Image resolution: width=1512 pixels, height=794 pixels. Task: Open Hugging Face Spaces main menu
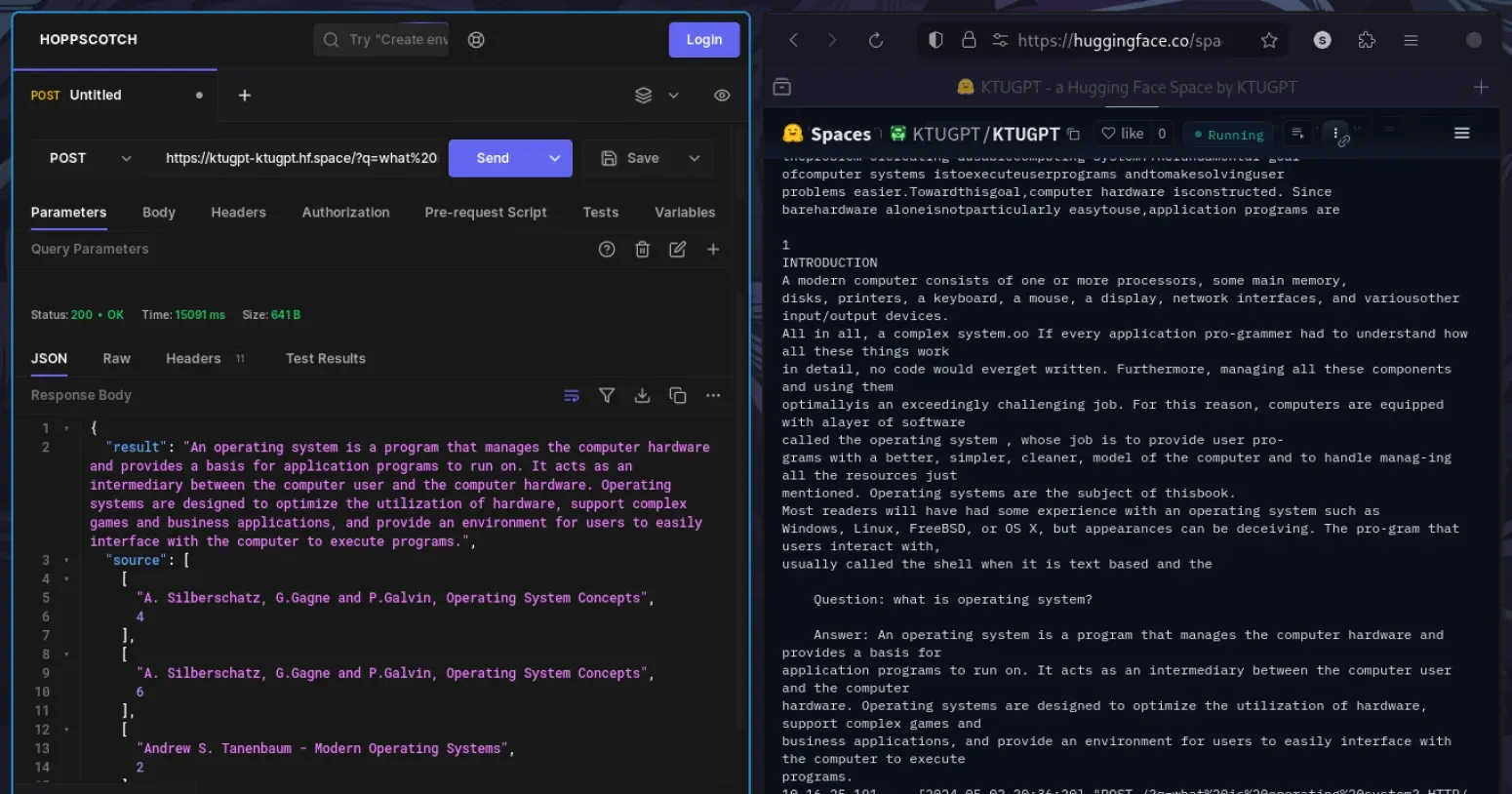tap(1461, 133)
